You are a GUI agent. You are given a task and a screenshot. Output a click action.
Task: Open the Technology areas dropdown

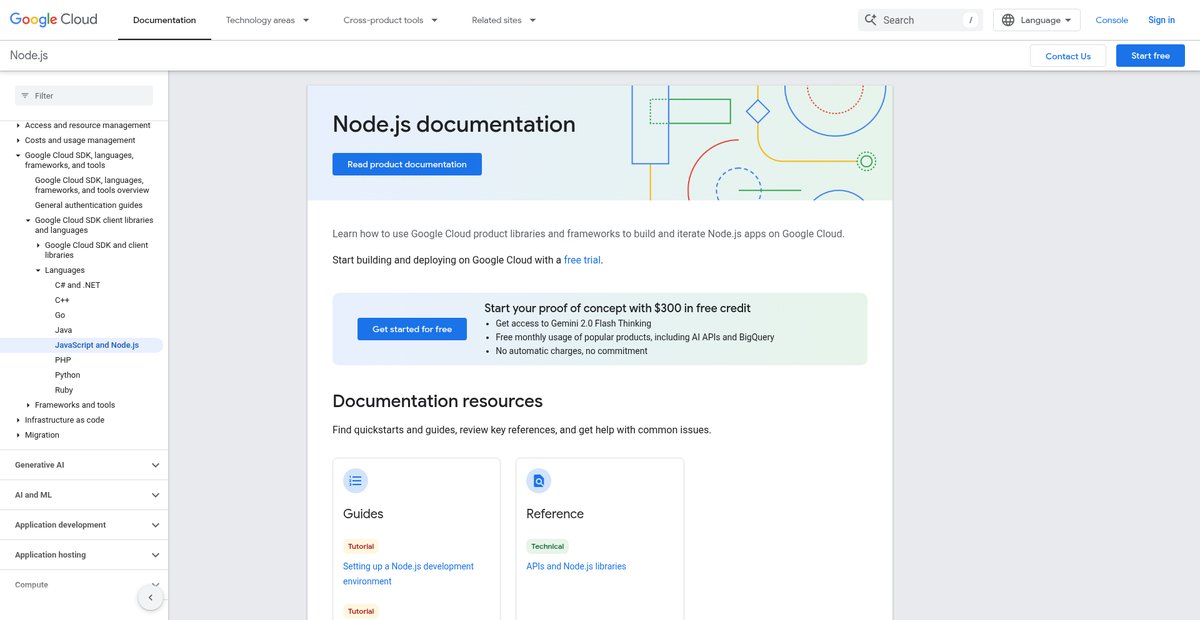267,20
